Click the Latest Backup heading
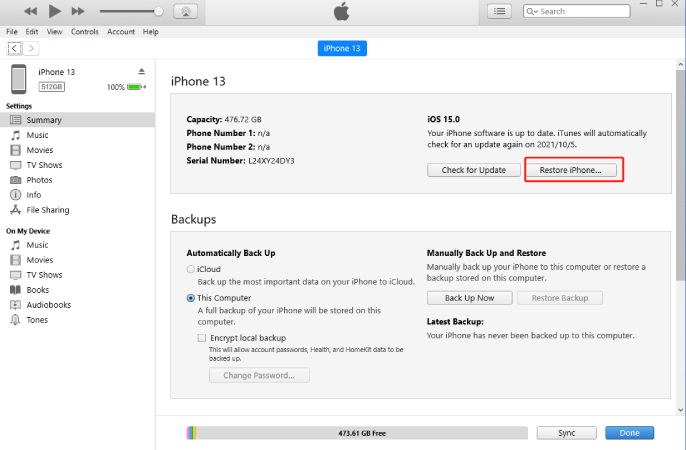Image resolution: width=686 pixels, height=450 pixels. click(x=455, y=322)
